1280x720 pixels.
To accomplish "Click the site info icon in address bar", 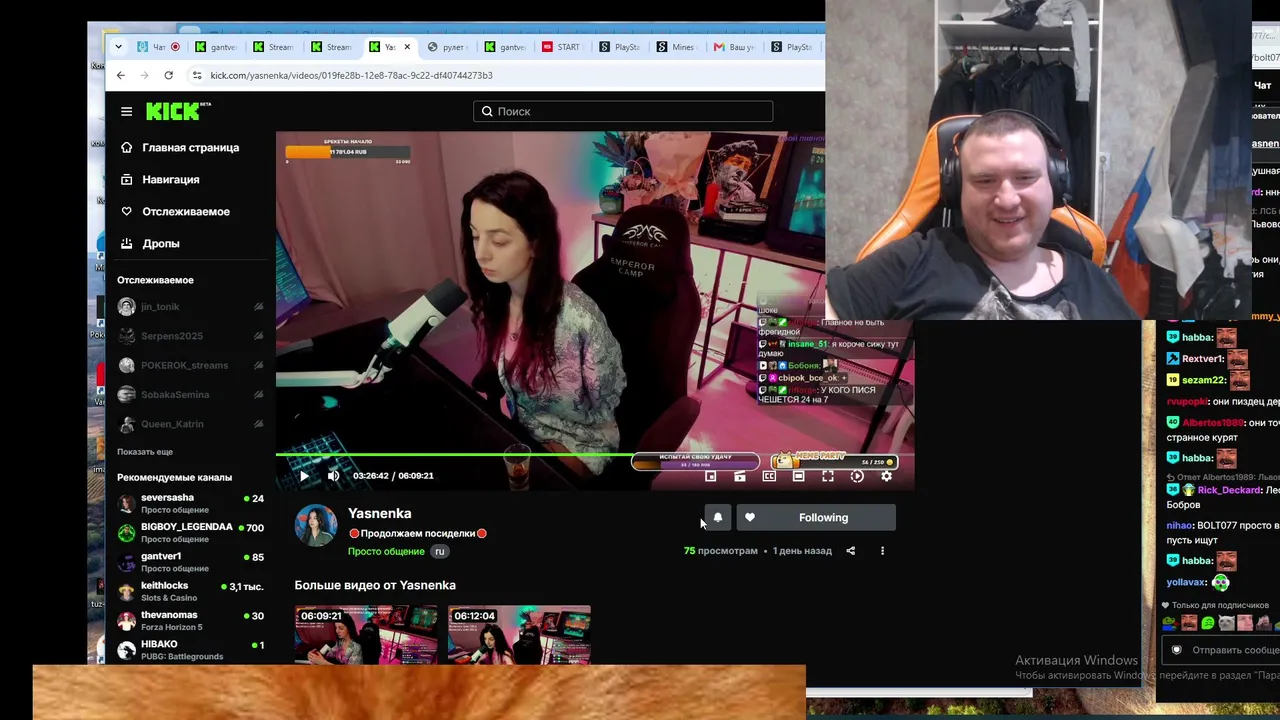I will (x=197, y=75).
